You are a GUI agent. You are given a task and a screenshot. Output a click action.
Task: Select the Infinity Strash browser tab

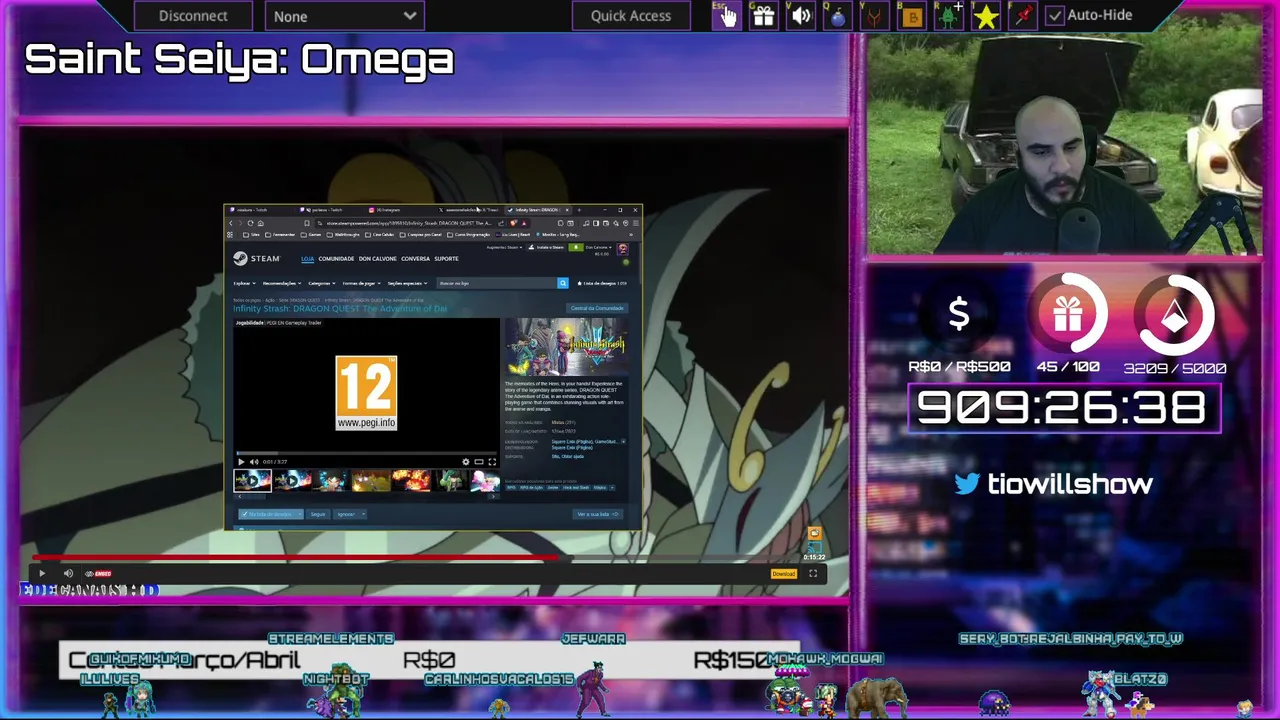540,210
